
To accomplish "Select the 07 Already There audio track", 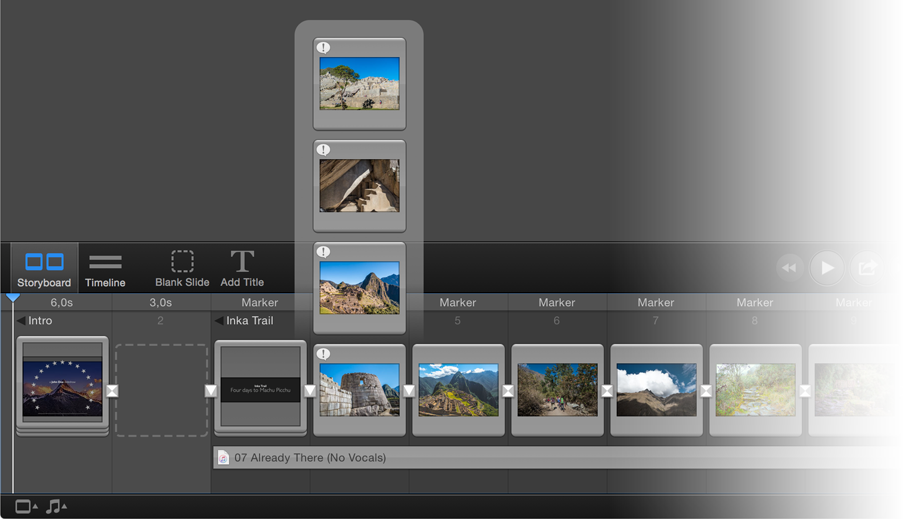I will (556, 458).
